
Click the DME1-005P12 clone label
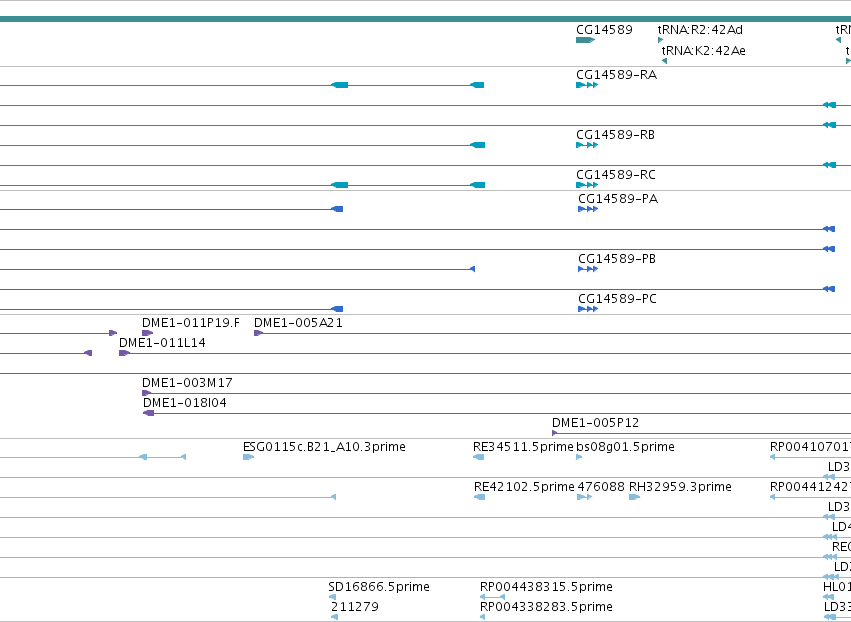pyautogui.click(x=595, y=423)
